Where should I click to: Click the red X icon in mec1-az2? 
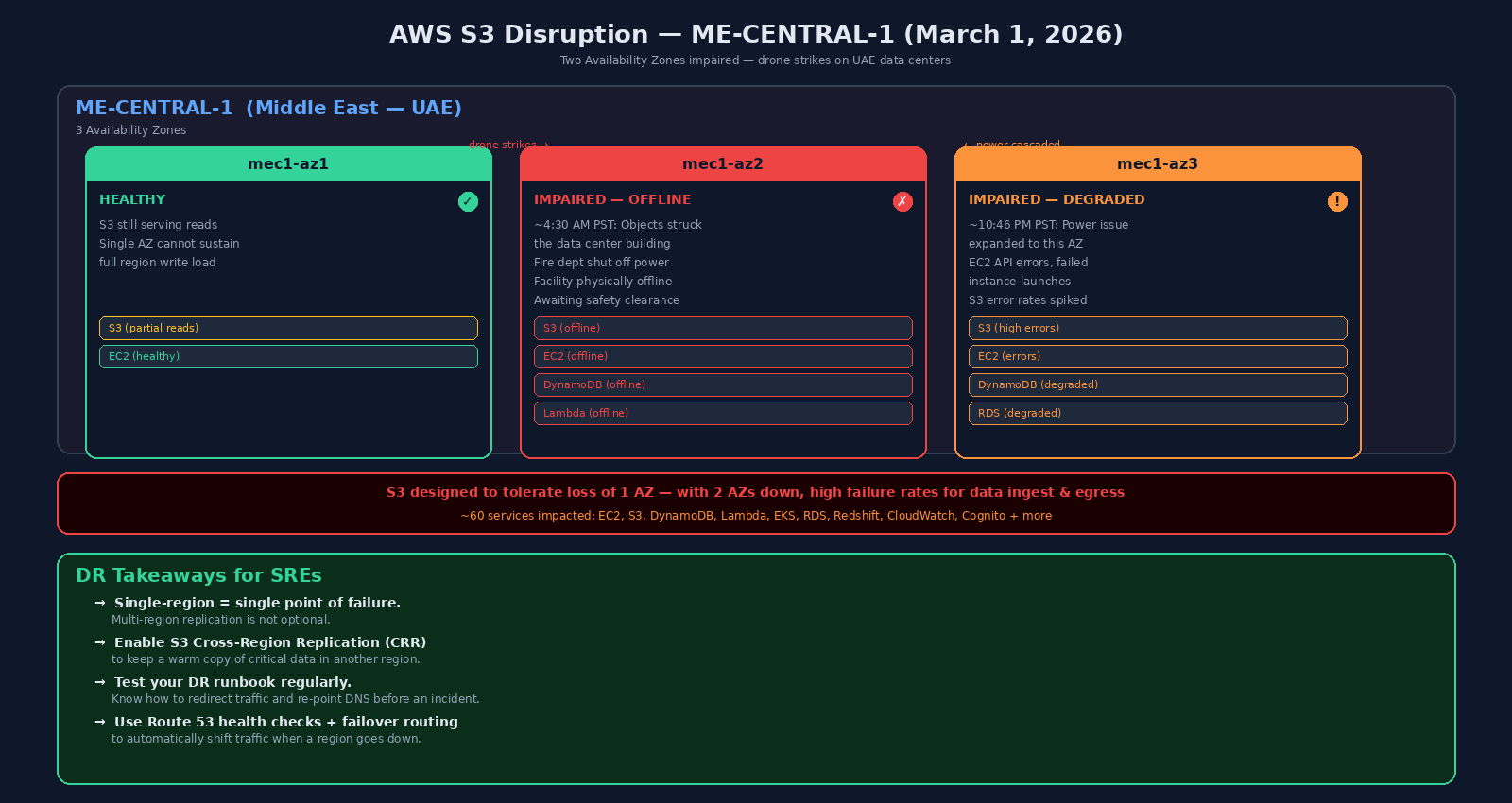(902, 201)
